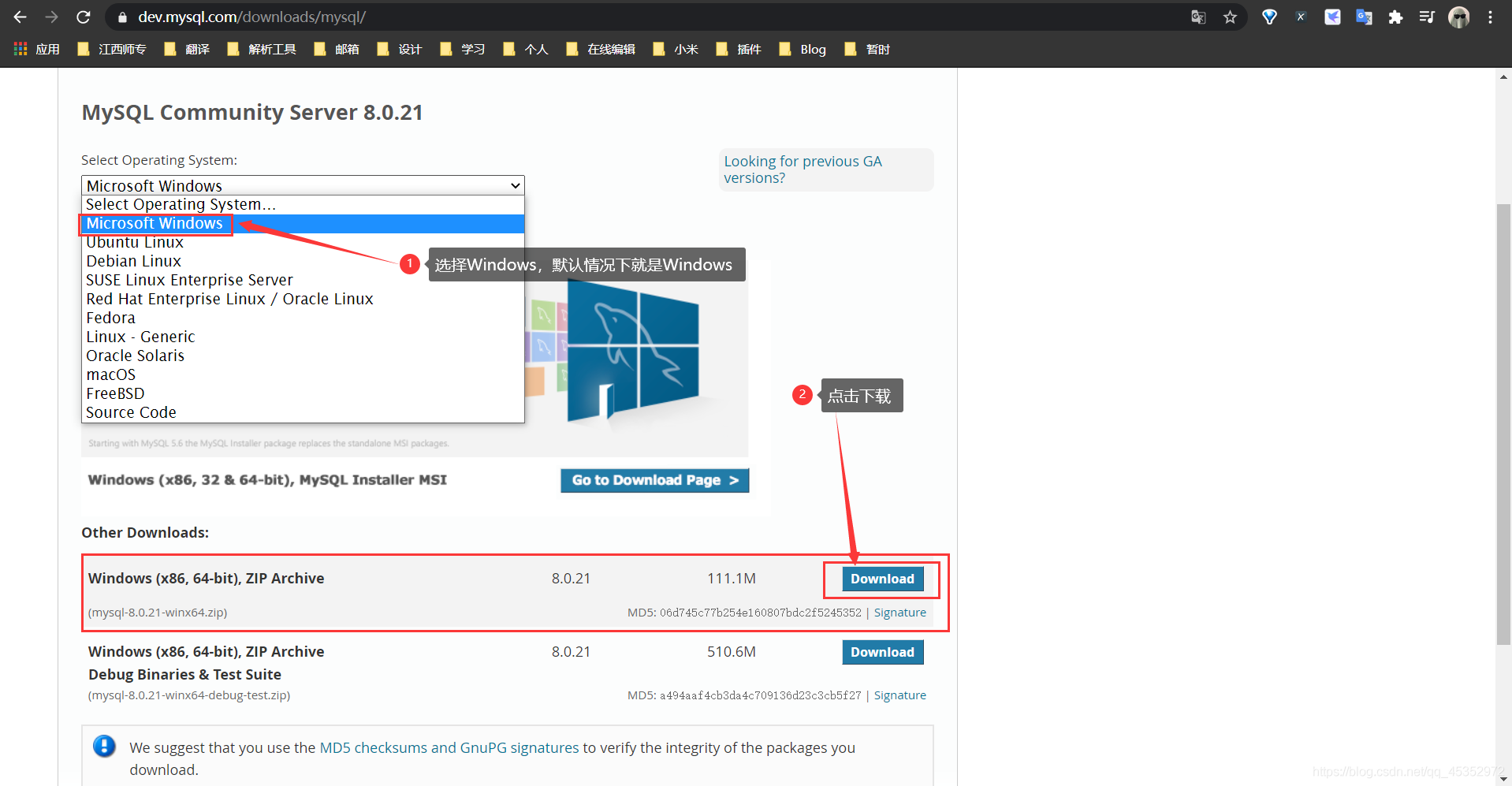The width and height of the screenshot is (1512, 786).
Task: Open the 江西师专 bookmark folder
Action: 112,49
